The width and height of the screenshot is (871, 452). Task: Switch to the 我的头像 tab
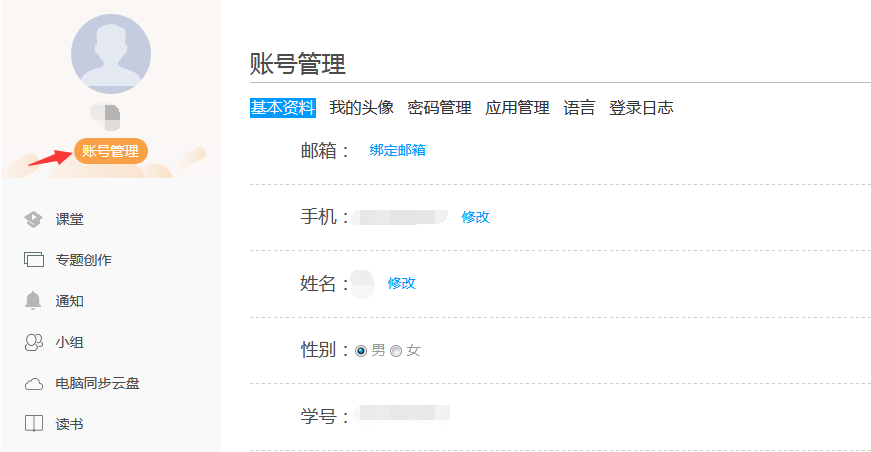coord(361,108)
